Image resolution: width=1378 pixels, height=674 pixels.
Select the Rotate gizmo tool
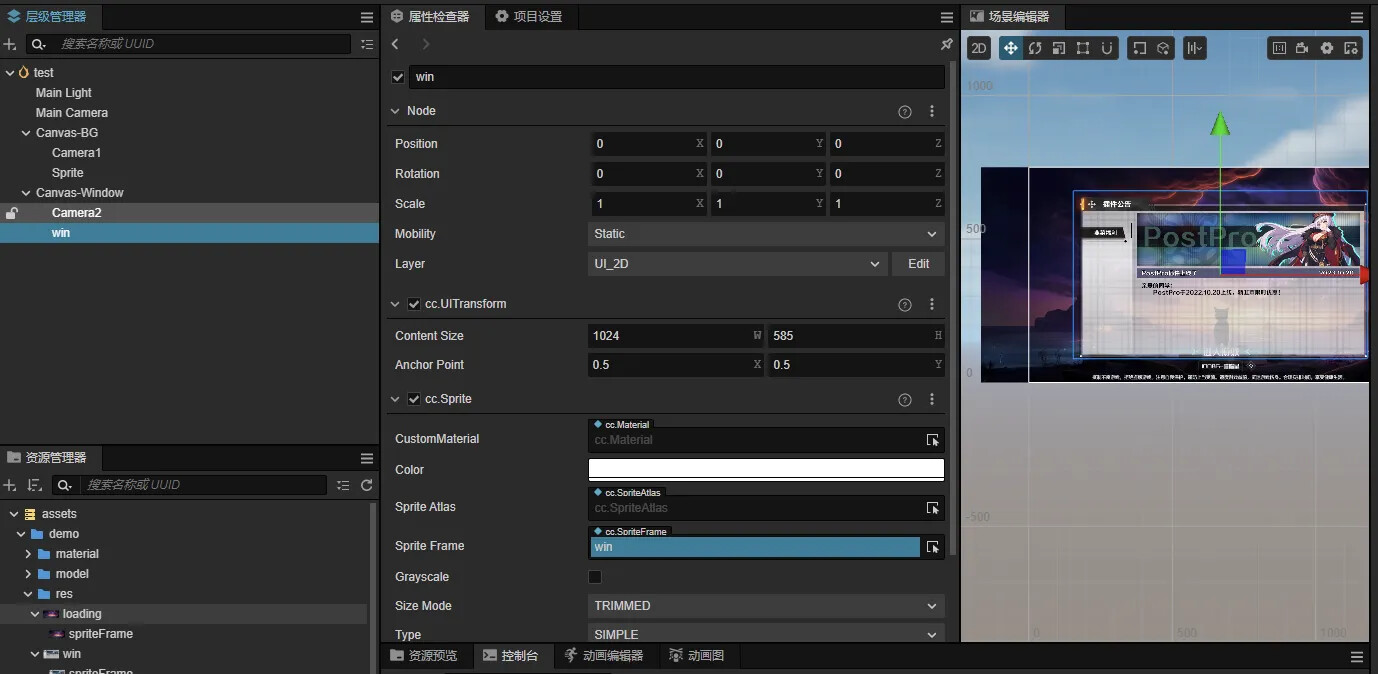tap(1035, 48)
